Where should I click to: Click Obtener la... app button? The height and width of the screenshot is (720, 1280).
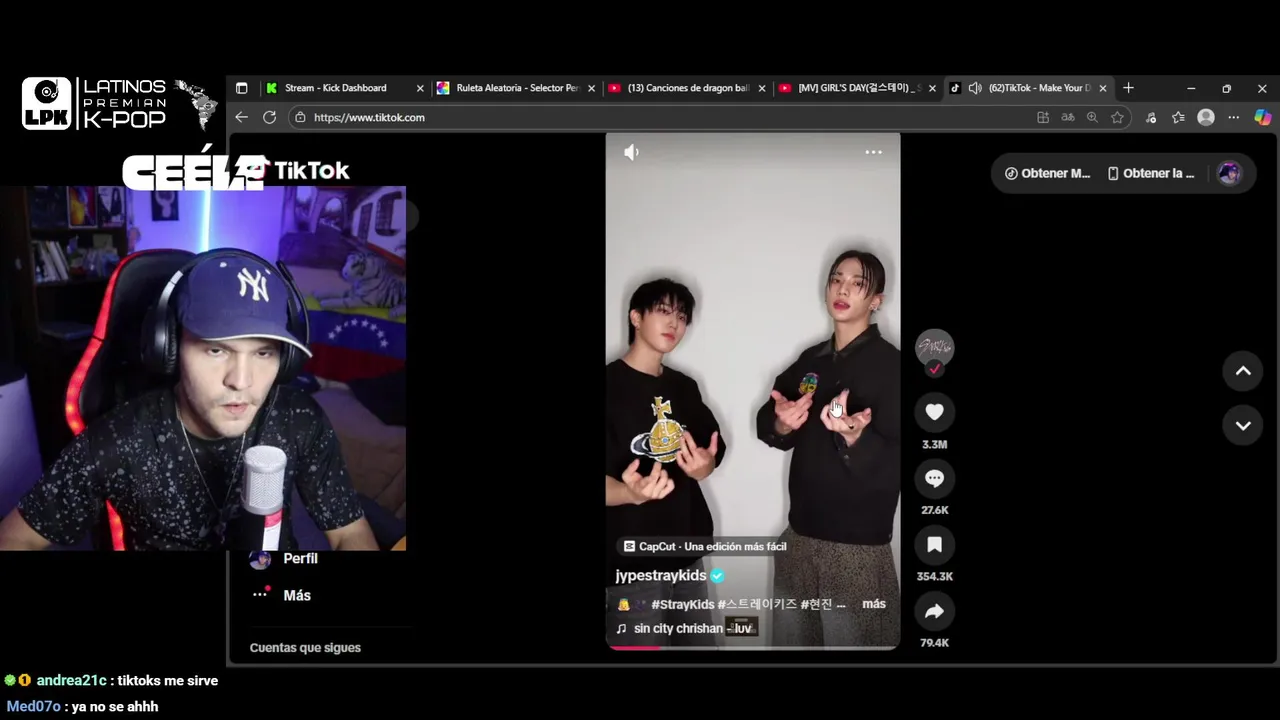pos(1150,173)
